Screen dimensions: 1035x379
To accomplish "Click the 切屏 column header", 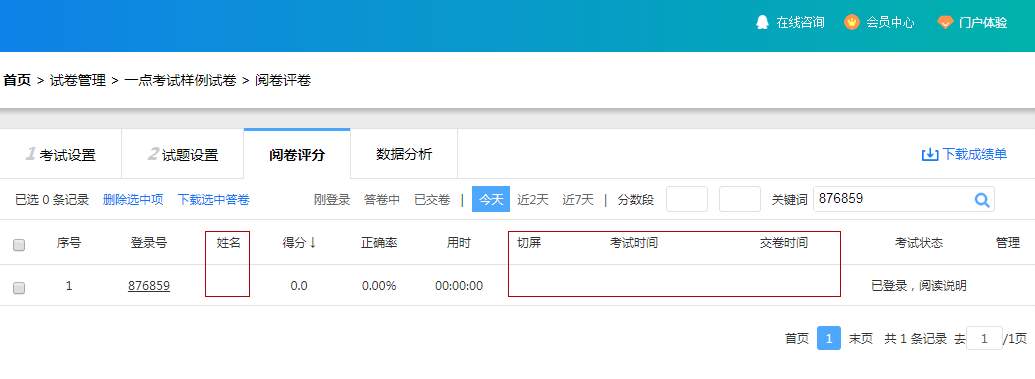I will (x=529, y=243).
